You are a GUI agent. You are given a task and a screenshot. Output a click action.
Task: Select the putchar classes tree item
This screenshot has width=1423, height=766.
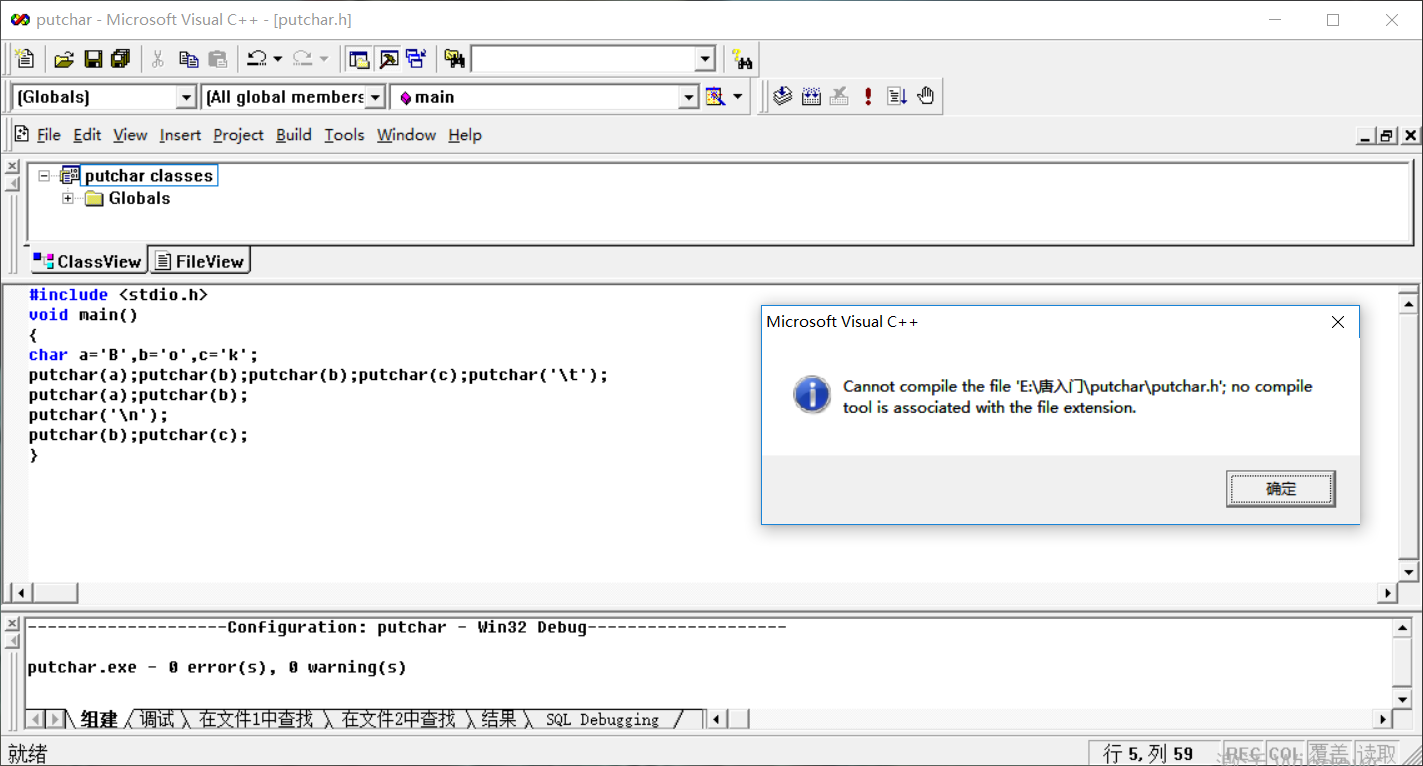pyautogui.click(x=148, y=176)
